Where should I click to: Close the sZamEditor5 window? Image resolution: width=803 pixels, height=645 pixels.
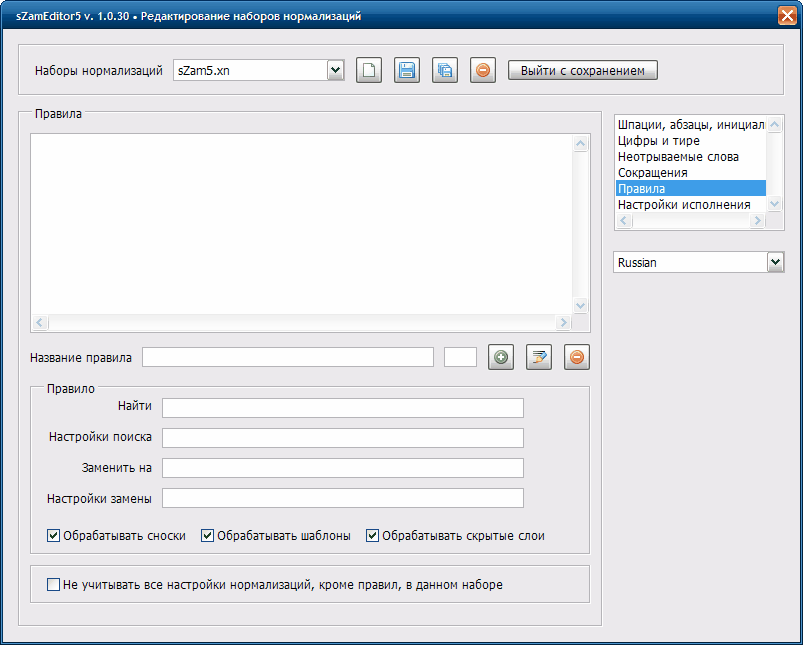pos(787,16)
